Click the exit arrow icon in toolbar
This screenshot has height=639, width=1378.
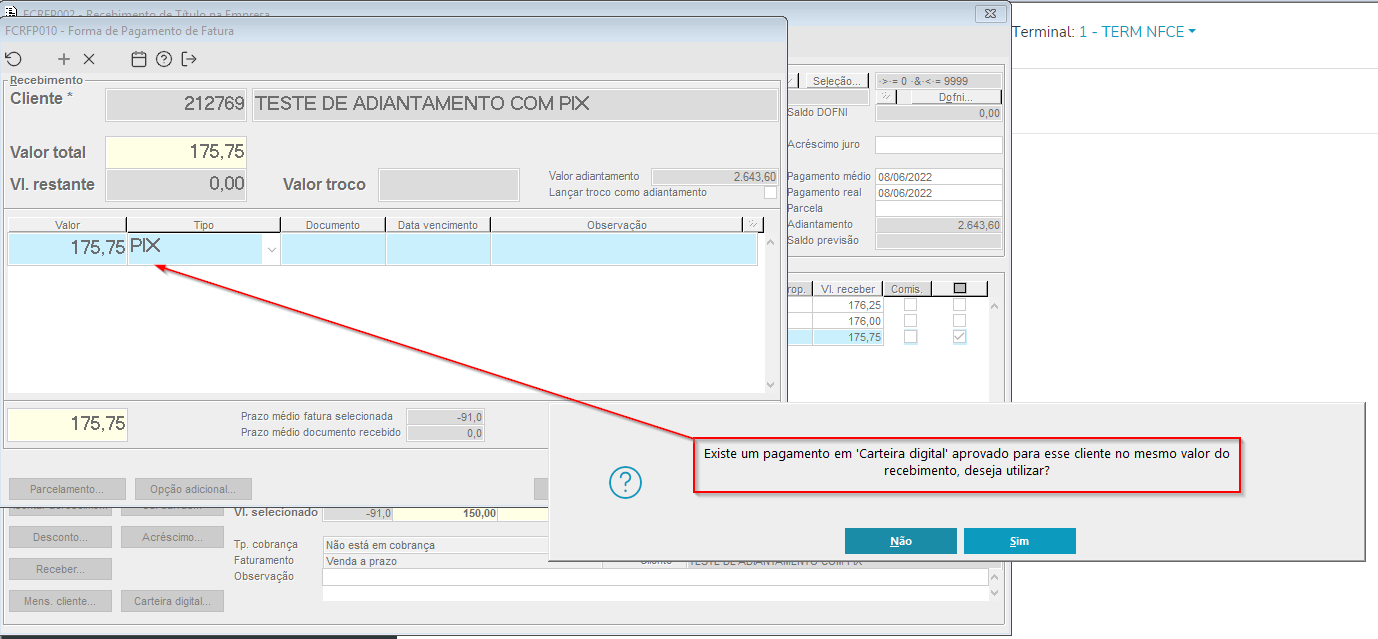point(189,60)
